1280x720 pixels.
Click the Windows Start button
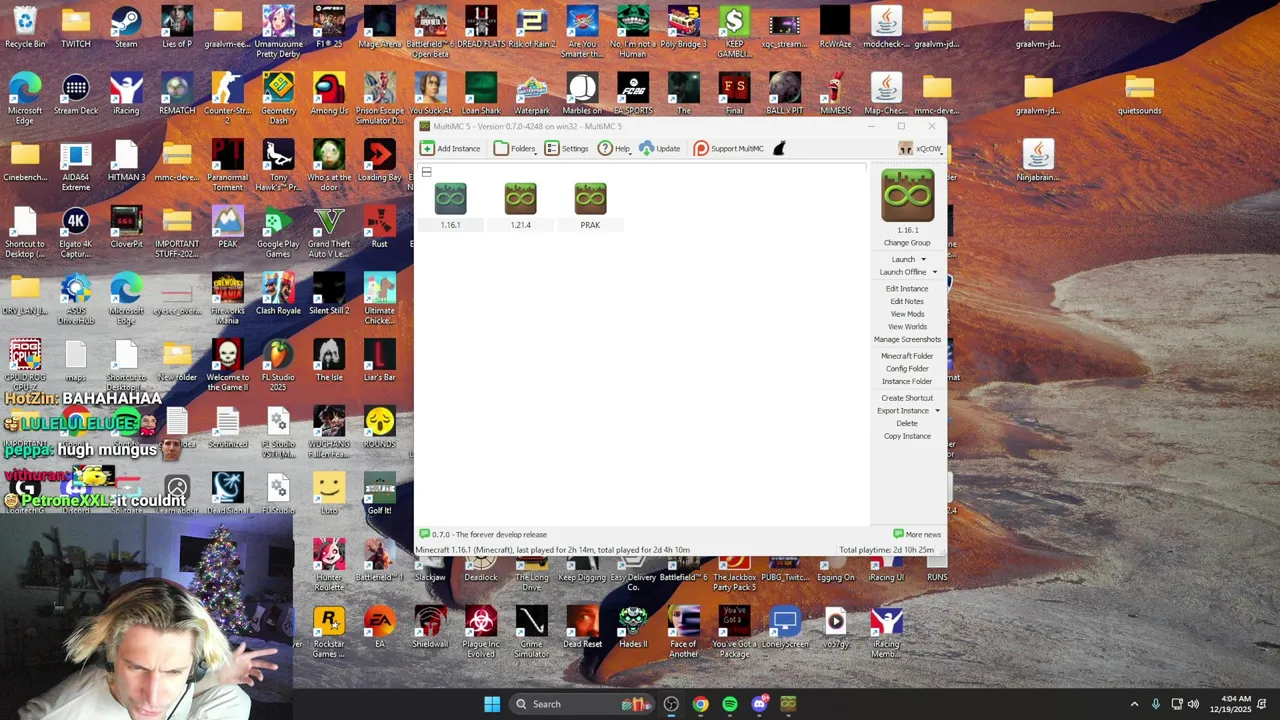coord(492,704)
